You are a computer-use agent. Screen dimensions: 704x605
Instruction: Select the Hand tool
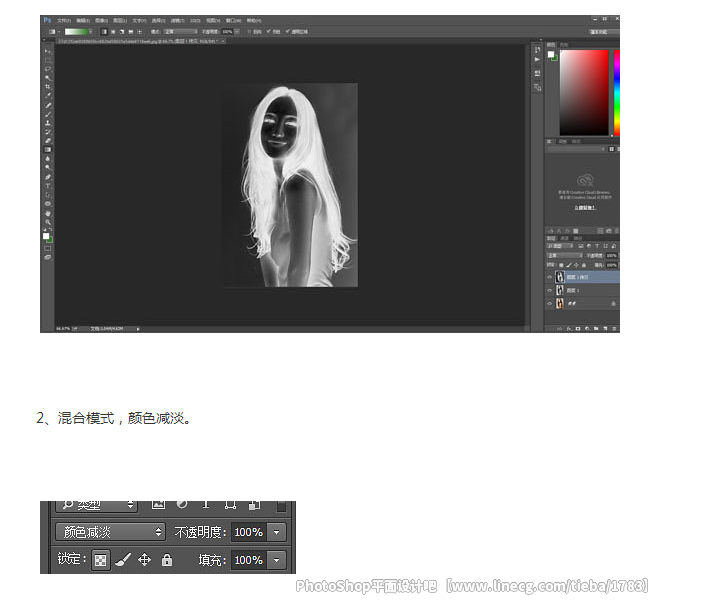(x=48, y=213)
